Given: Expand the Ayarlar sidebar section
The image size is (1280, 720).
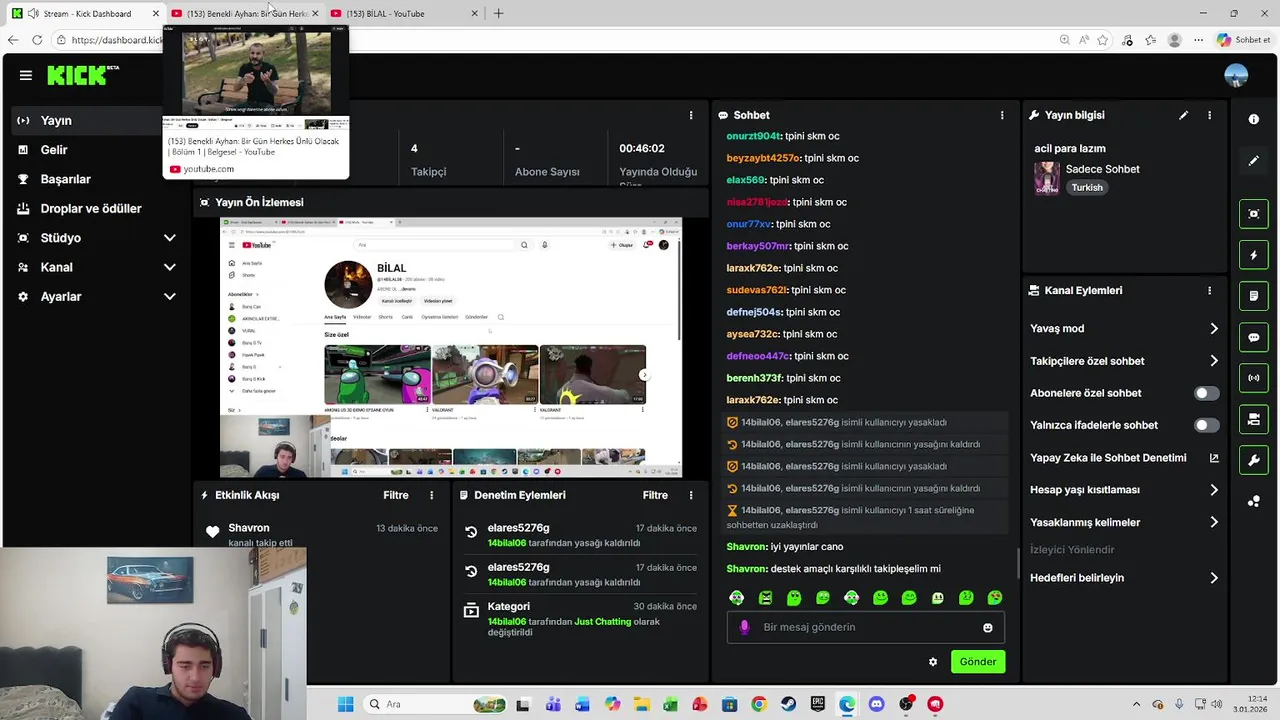Looking at the screenshot, I should [x=95, y=297].
